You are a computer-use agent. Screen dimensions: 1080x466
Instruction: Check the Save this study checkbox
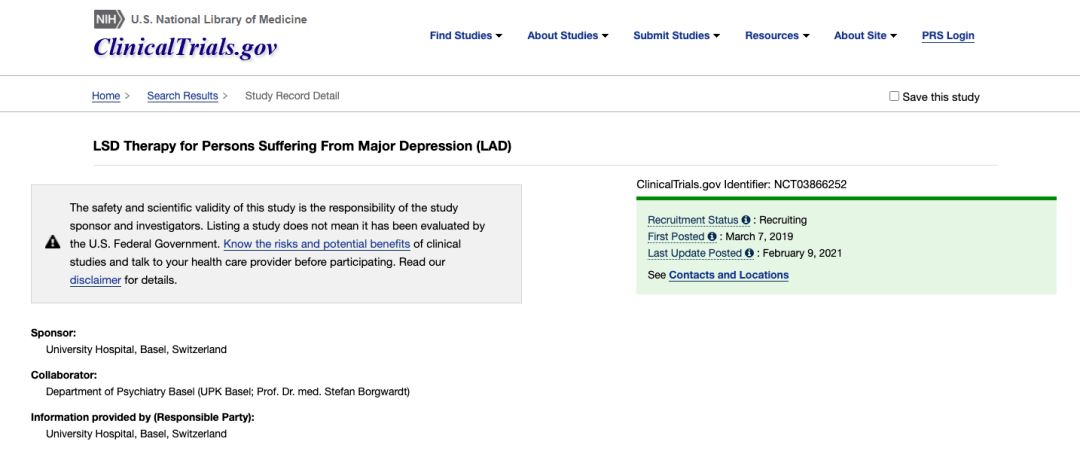[x=894, y=96]
